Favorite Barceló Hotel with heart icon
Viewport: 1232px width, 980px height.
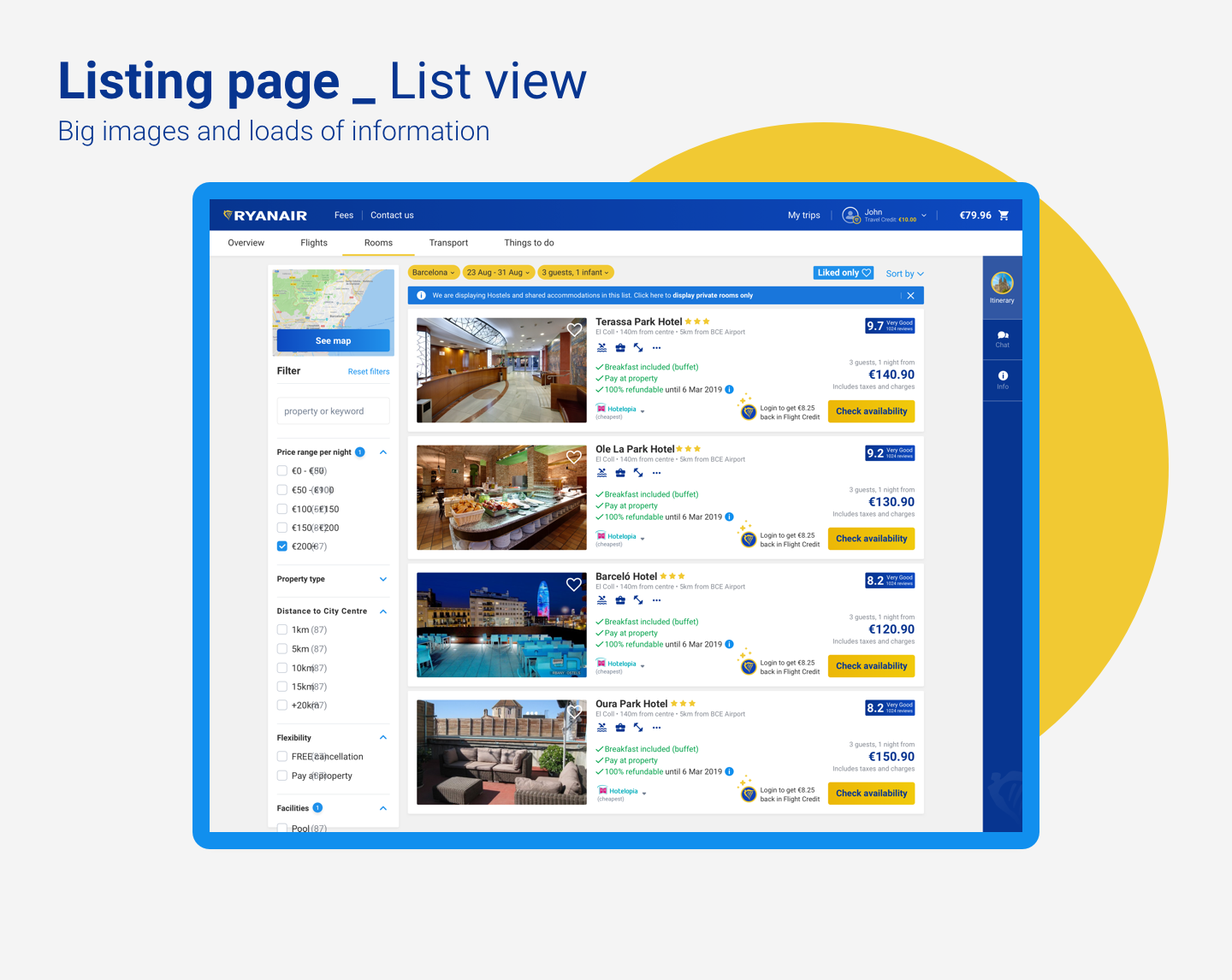pos(574,585)
